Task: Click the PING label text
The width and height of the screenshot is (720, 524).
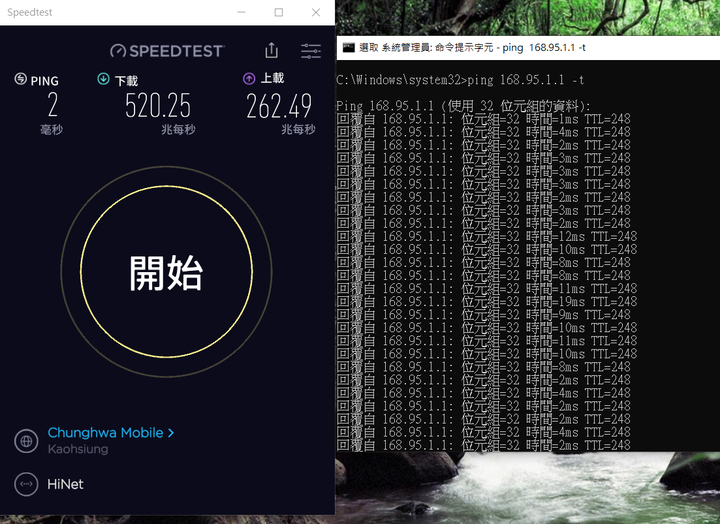Action: (45, 81)
